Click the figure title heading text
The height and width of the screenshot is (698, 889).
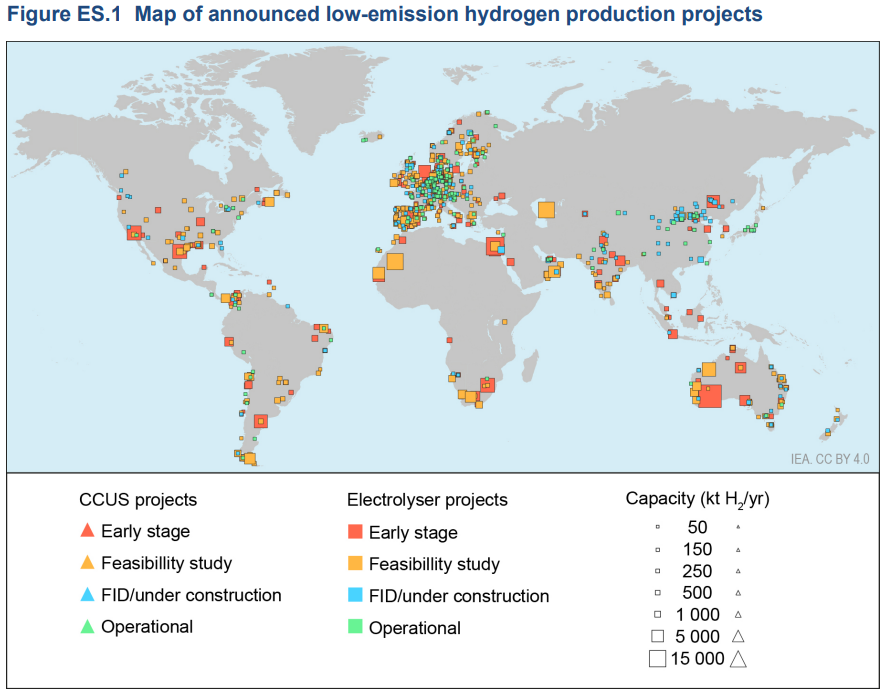pos(384,14)
